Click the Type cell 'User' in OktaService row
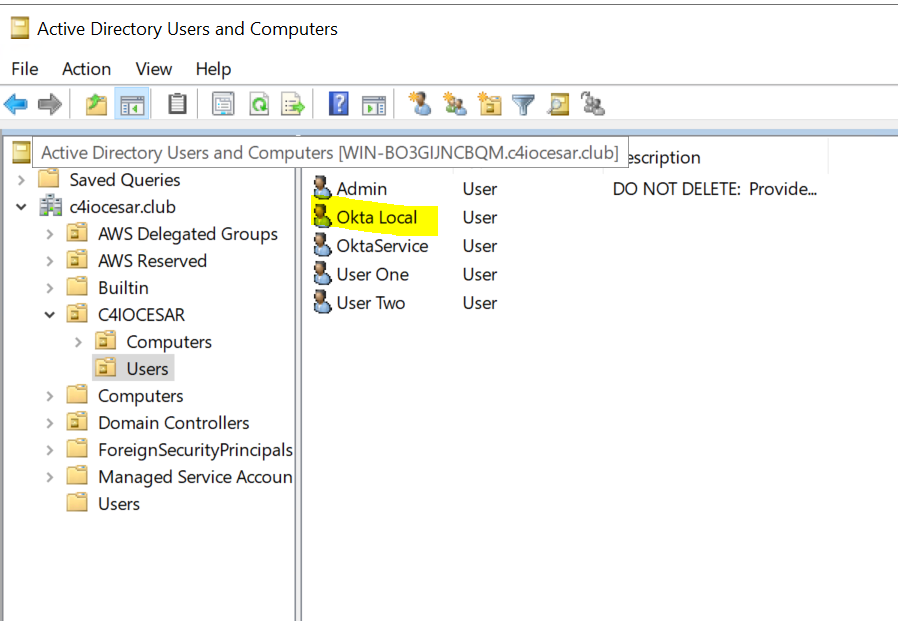This screenshot has height=621, width=898. (x=480, y=246)
